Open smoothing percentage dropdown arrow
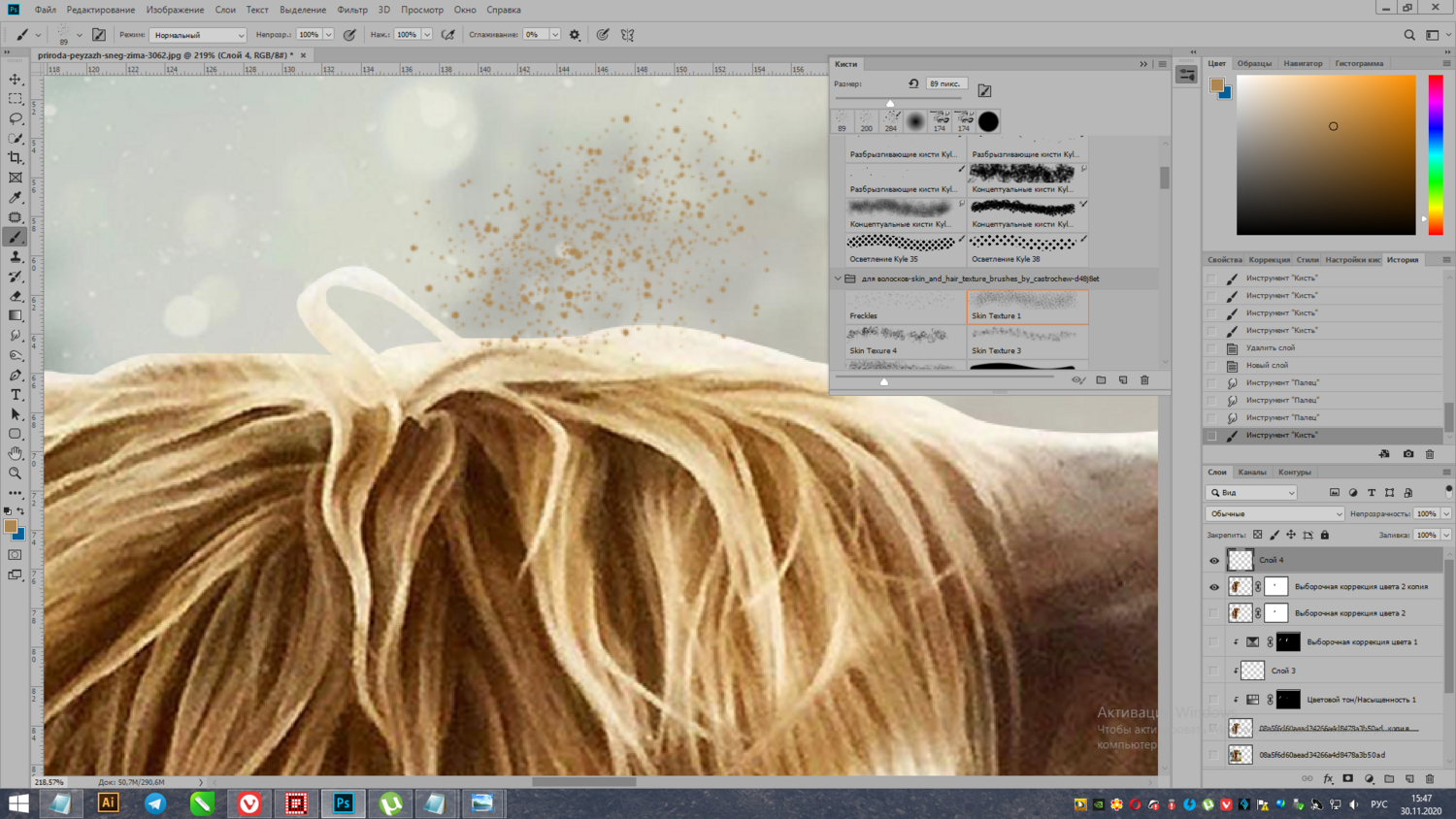Viewport: 1456px width, 819px height. 555,35
